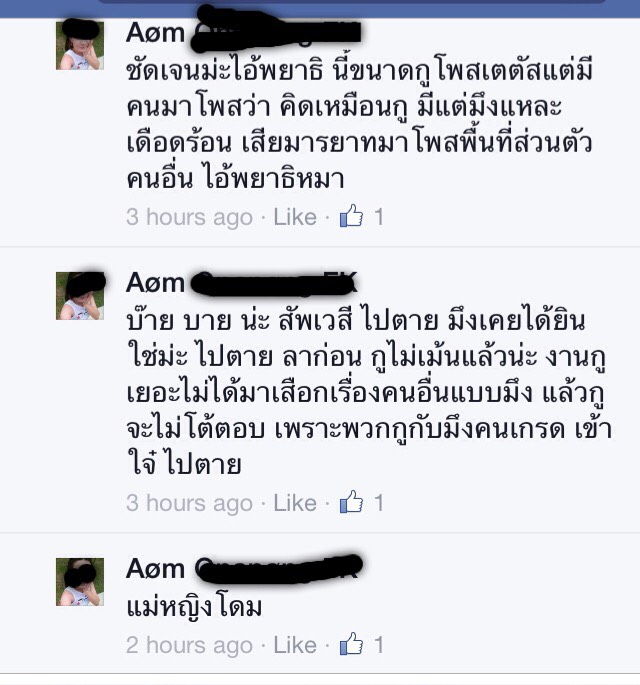The width and height of the screenshot is (640, 685).
Task: Tap the avatar next to บ๊าย บาย comment
Action: [x=80, y=296]
